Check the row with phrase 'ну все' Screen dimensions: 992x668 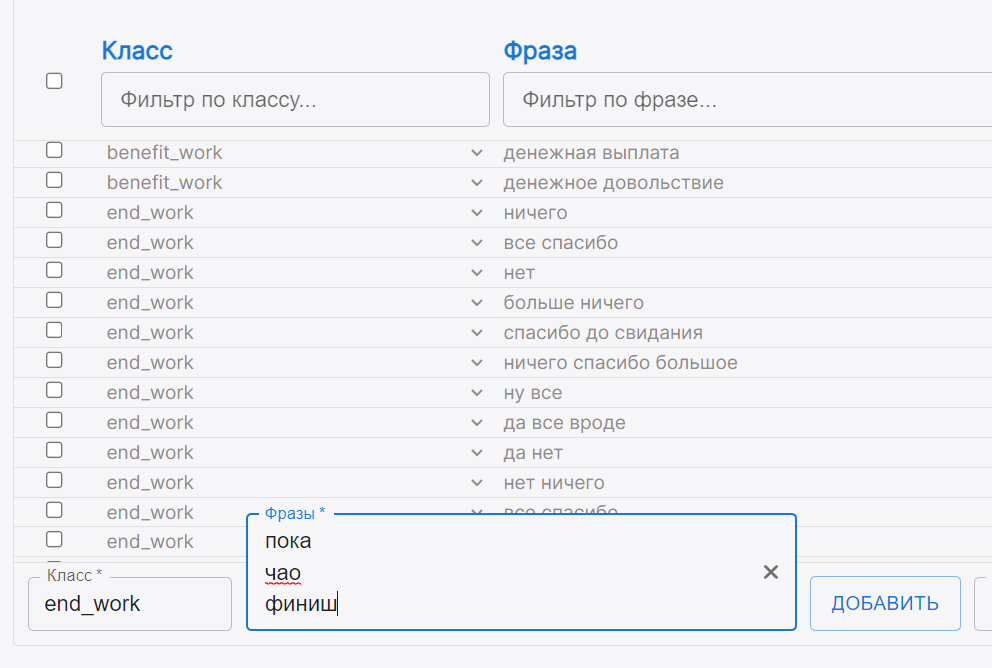click(54, 390)
